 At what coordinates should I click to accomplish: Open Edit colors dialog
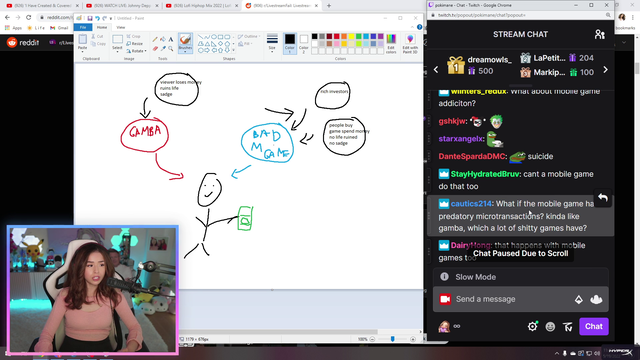click(x=391, y=44)
